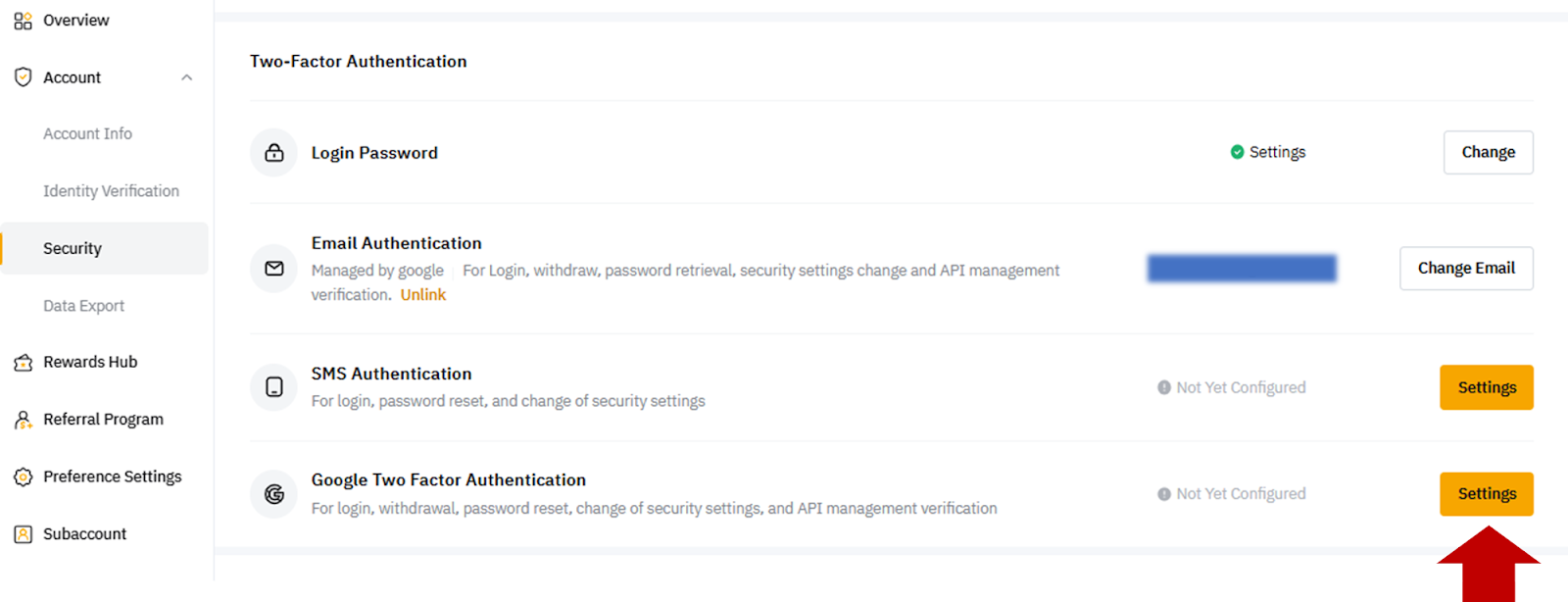Open Settings for Google Two Factor Authentication
1568x602 pixels.
coord(1486,493)
